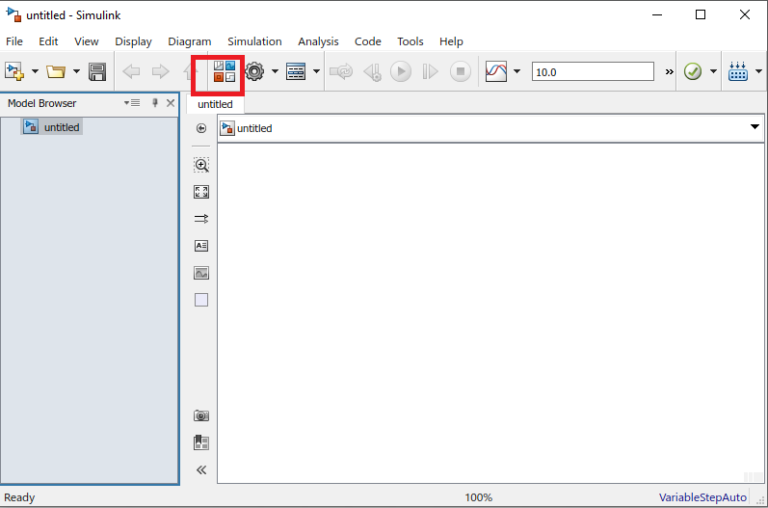768x508 pixels.
Task: Open the Display menu
Action: 133,41
